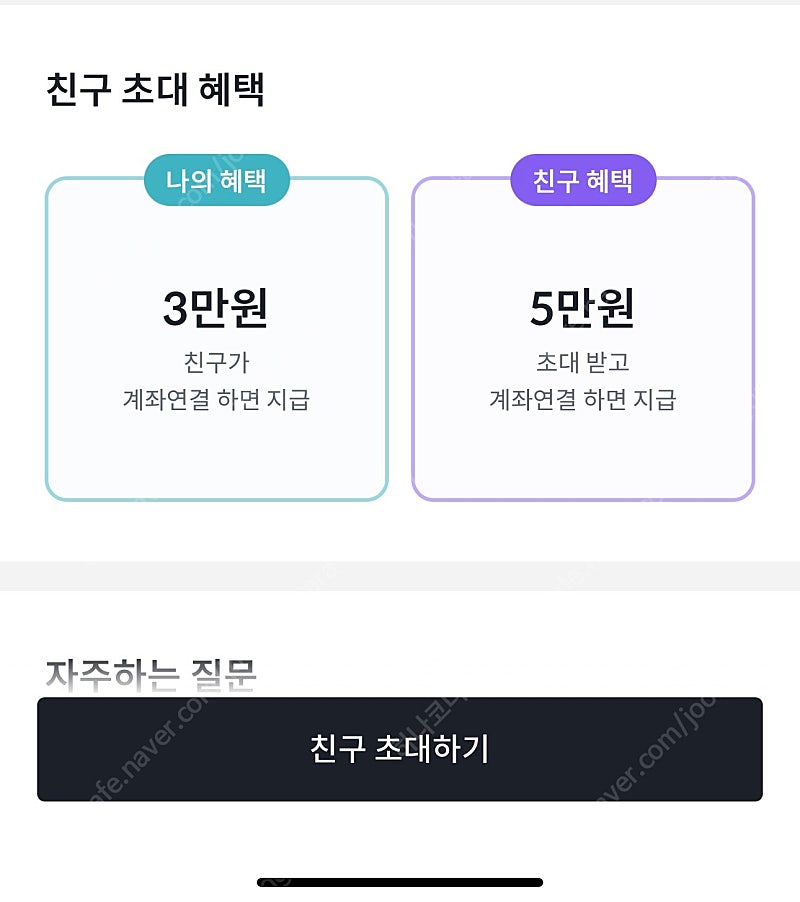This screenshot has height=902, width=800.
Task: Tap 친구가 계좌연결 하면 지급 description
Action: (x=217, y=381)
